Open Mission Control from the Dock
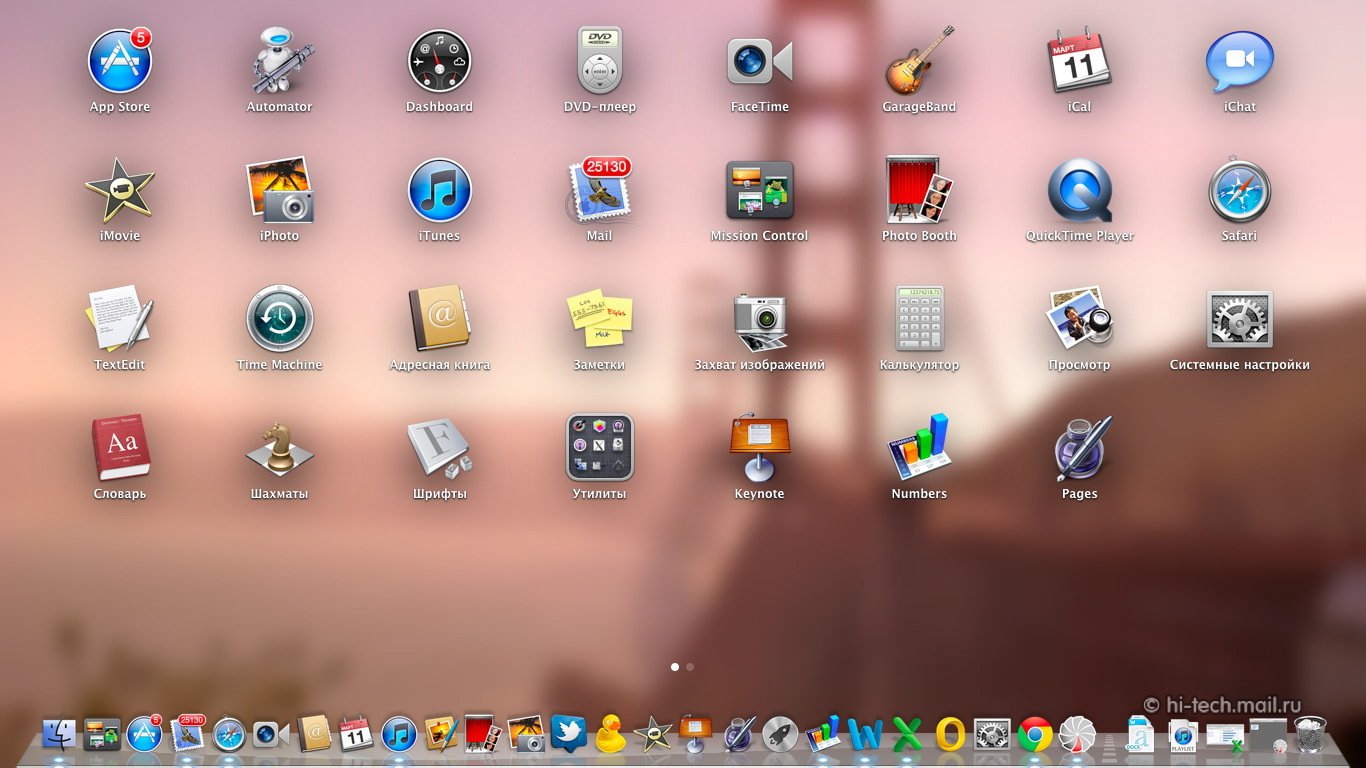This screenshot has width=1366, height=768. (102, 734)
